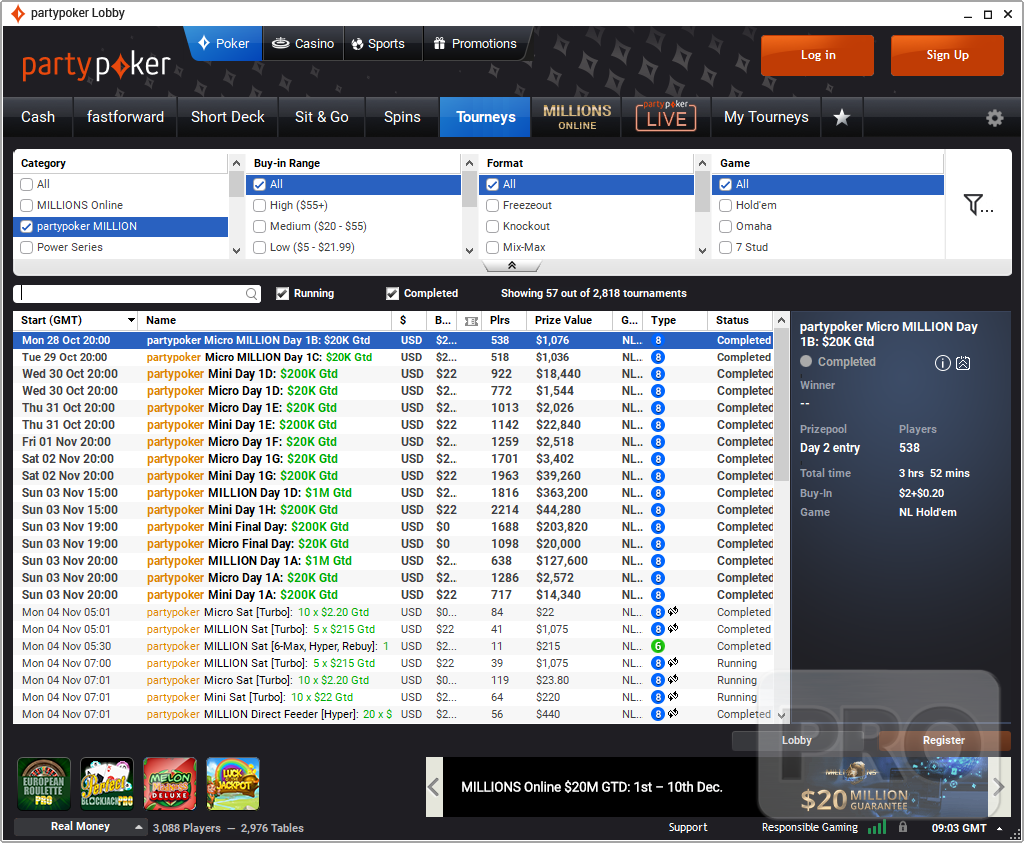
Task: Check Freezeout format checkbox
Action: (492, 206)
